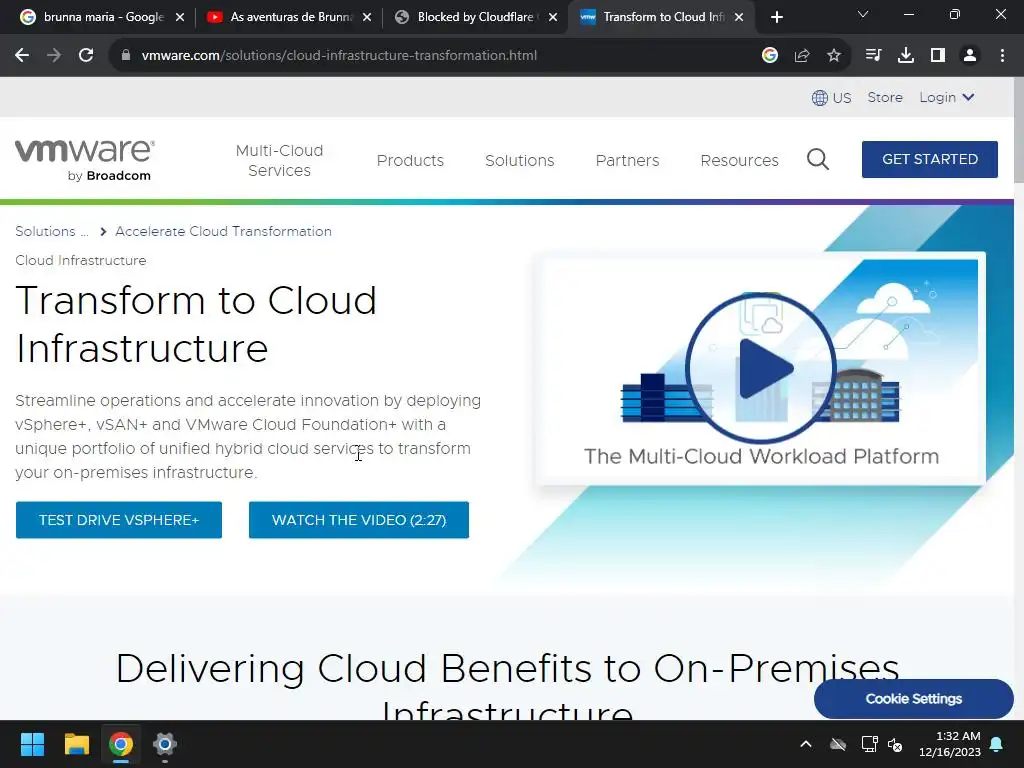Open the Partners menu
This screenshot has height=768, width=1024.
pyautogui.click(x=628, y=161)
